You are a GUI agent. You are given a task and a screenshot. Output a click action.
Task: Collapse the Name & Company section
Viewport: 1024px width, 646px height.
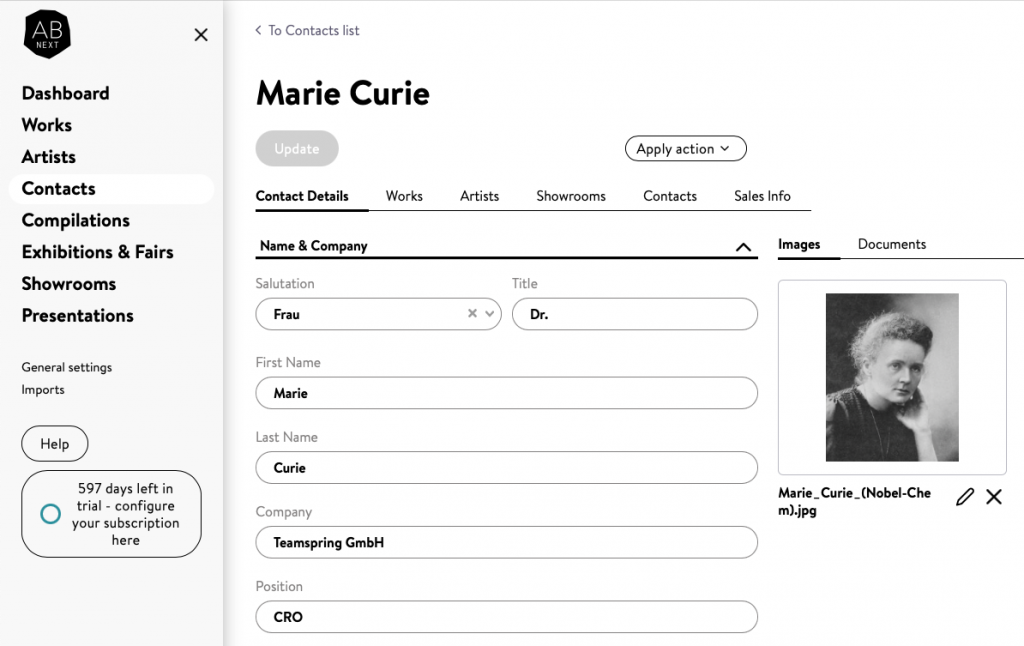(x=743, y=247)
